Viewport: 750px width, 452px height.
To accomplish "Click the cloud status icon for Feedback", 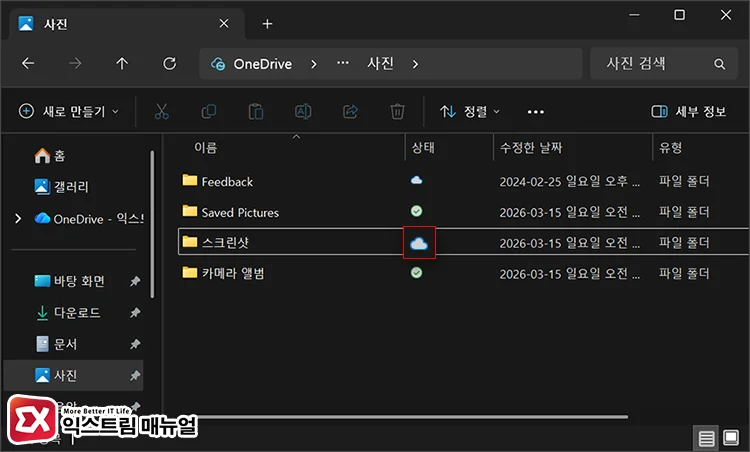I will coord(417,180).
